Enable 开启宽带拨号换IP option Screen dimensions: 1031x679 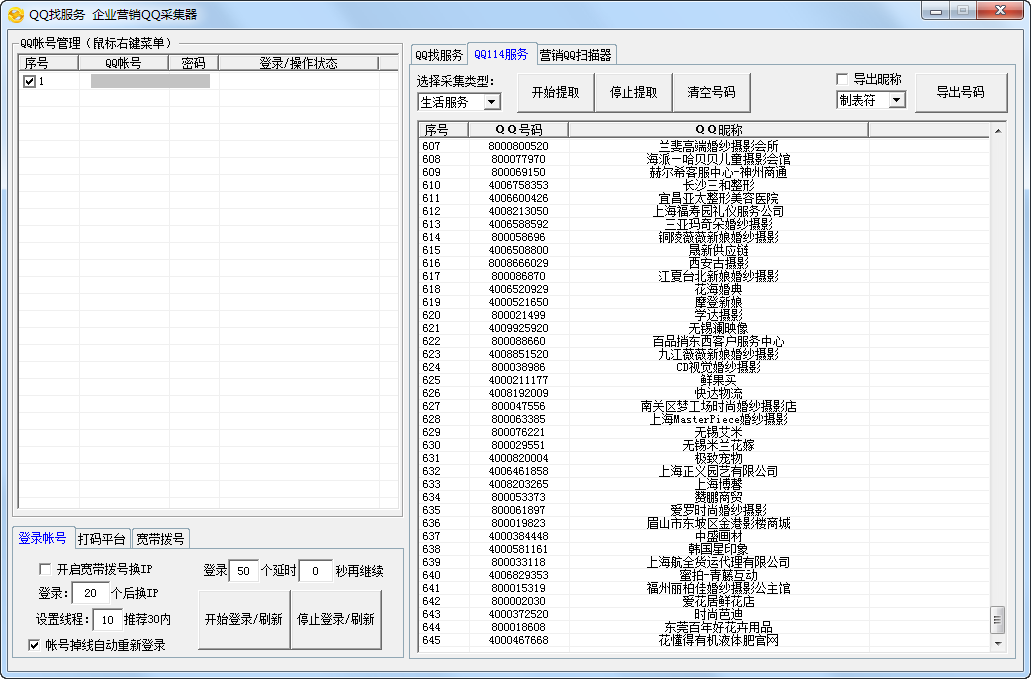pyautogui.click(x=46, y=569)
